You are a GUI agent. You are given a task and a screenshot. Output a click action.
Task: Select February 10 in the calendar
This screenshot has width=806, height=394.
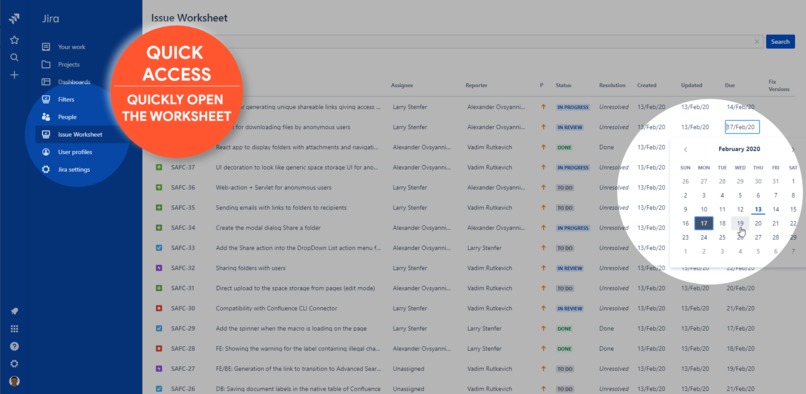(704, 209)
